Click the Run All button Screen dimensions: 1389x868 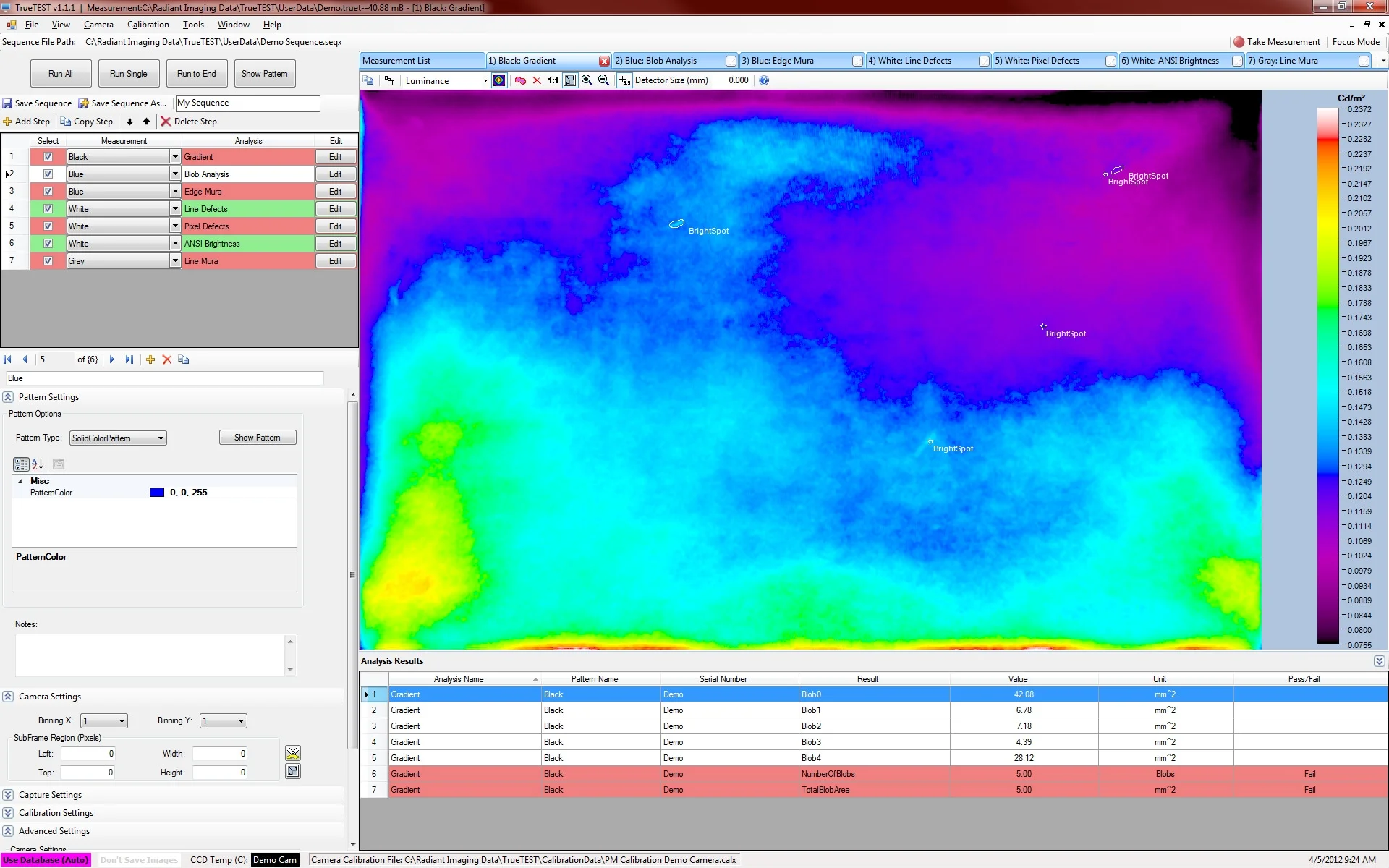[61, 73]
